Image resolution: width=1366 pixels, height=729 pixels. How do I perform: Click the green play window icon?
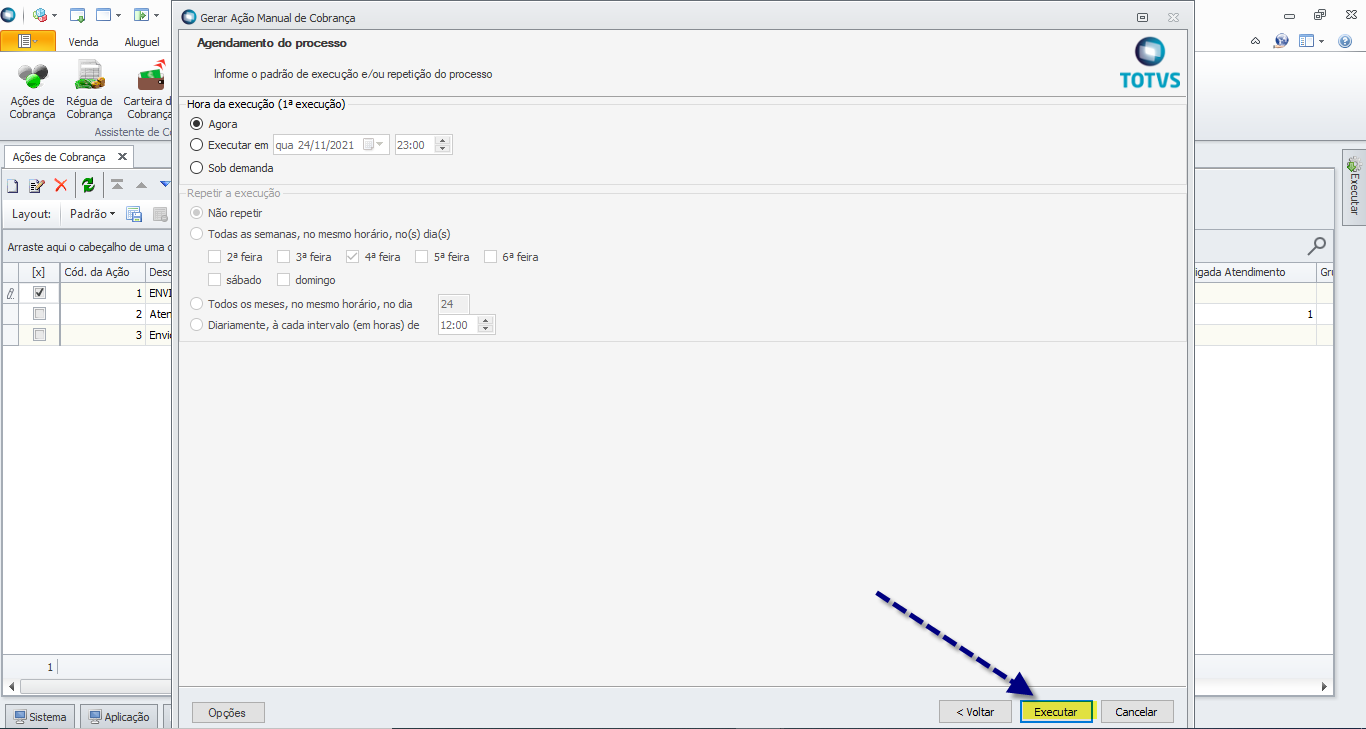141,15
